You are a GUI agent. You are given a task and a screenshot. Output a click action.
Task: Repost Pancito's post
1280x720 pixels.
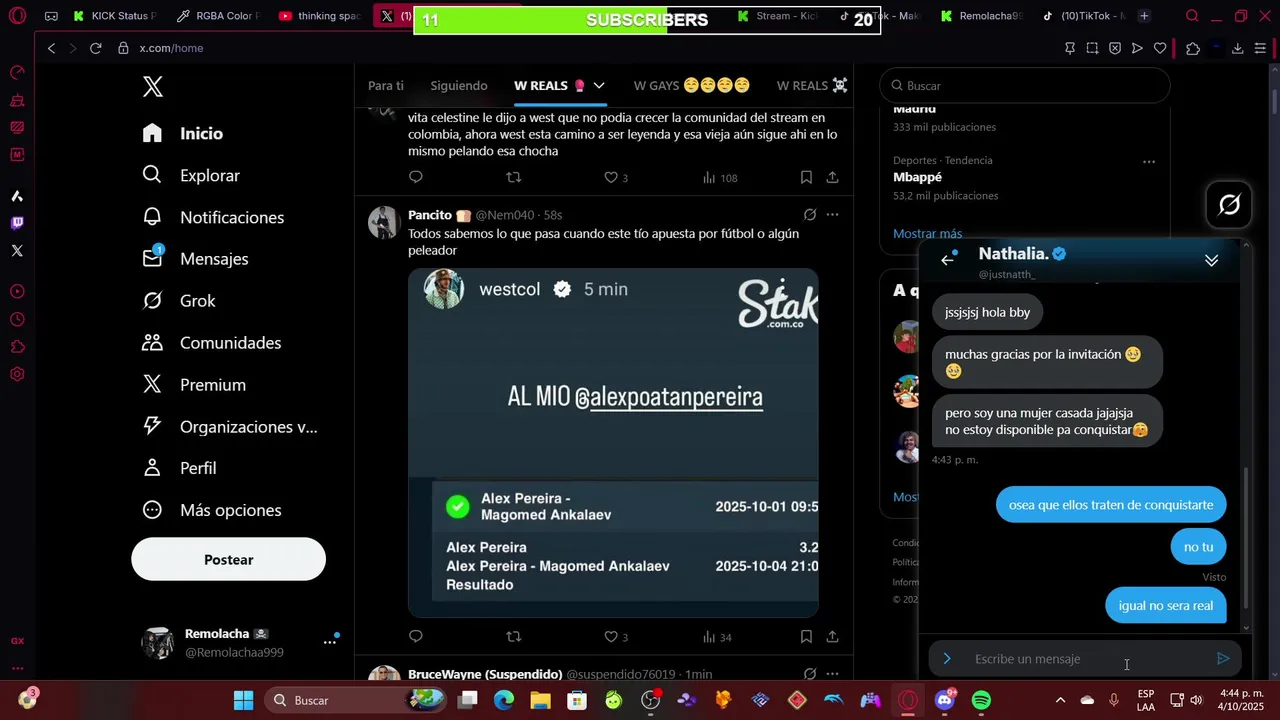point(513,637)
